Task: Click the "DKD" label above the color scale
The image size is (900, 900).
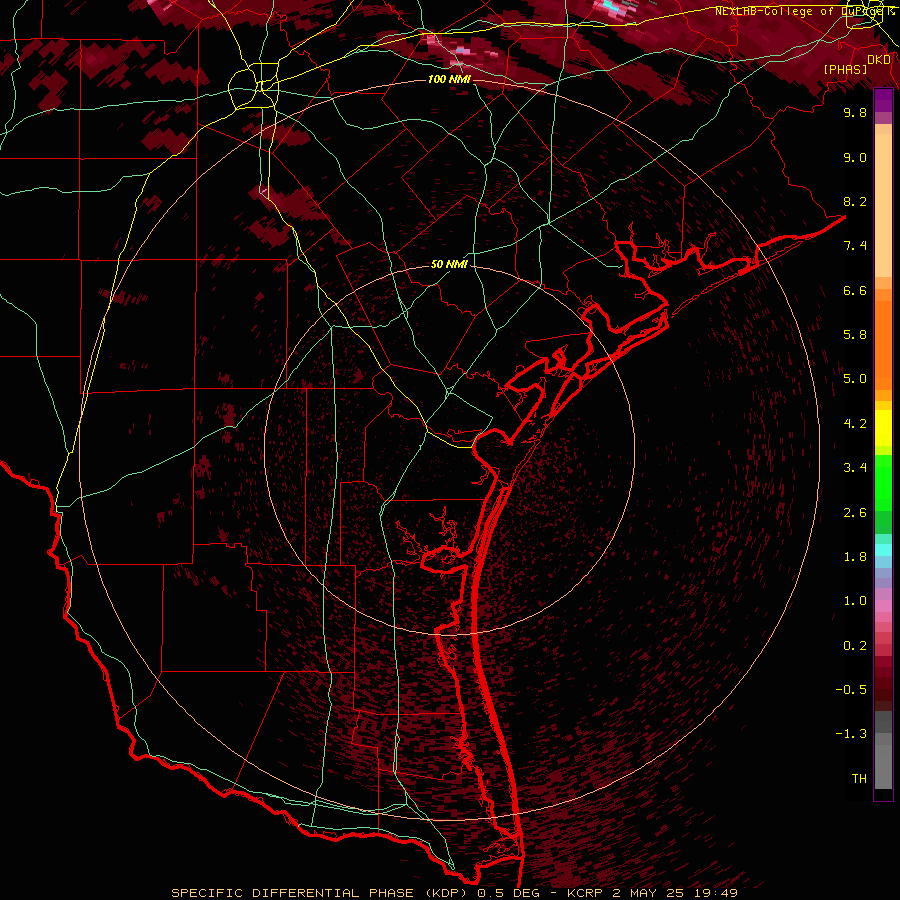Action: [879, 60]
